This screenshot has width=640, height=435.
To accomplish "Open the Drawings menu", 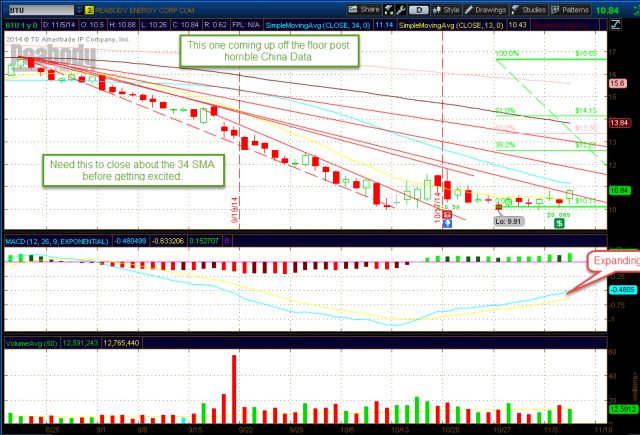I will coord(486,10).
